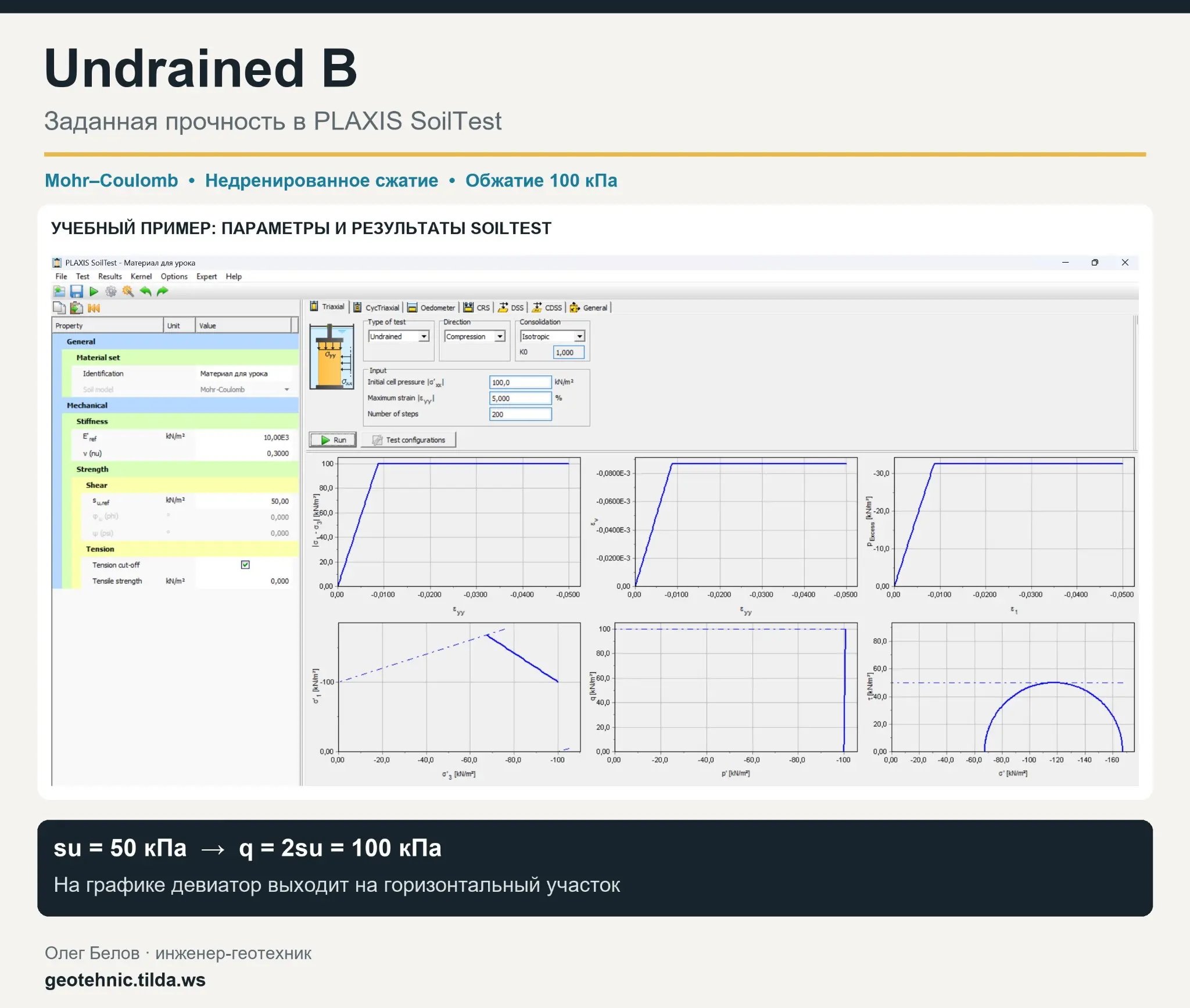Open the DSS test tab

(511, 308)
